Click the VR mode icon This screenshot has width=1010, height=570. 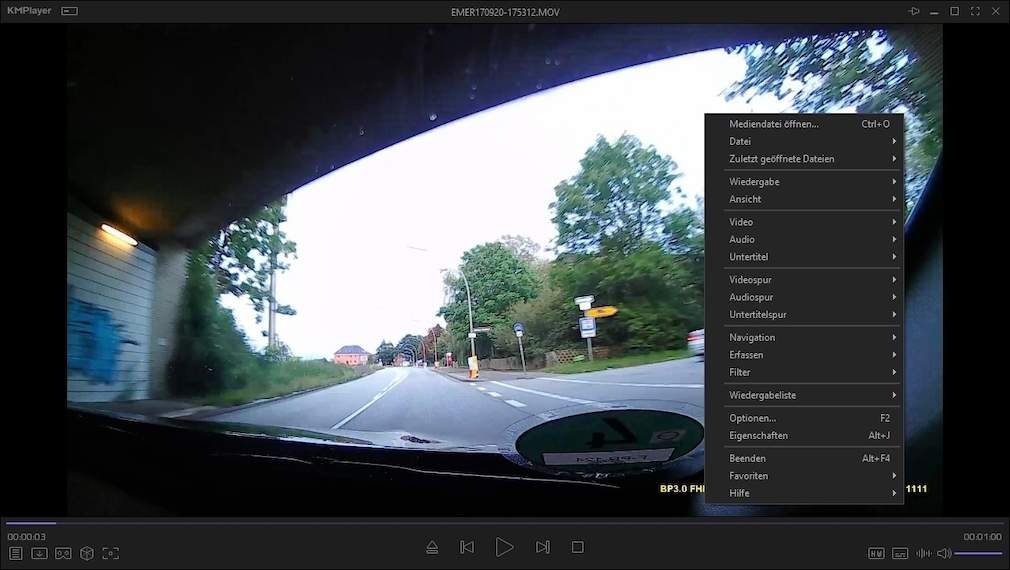[63, 553]
